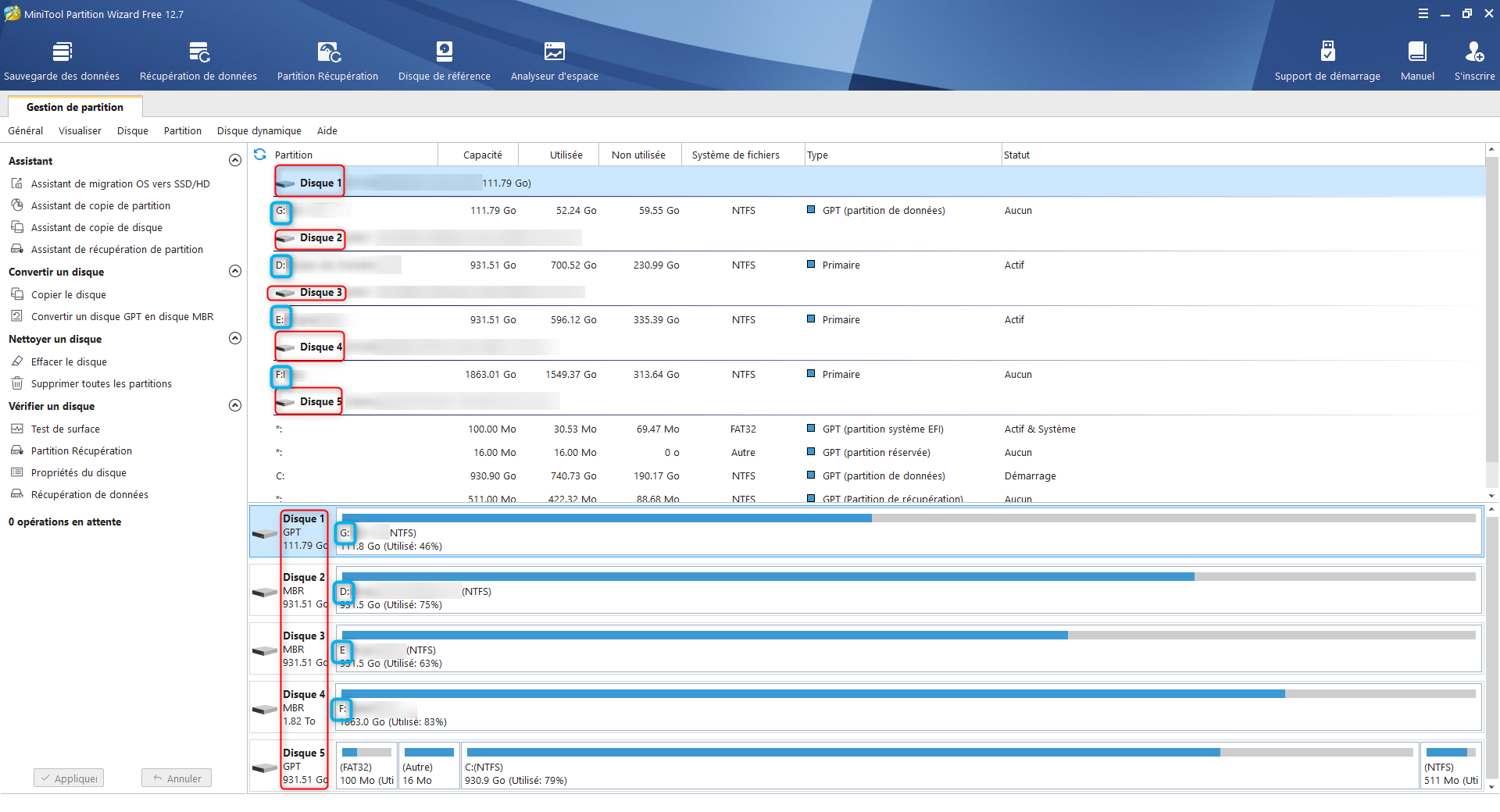Click the disk map scrollbar down arrow

tap(1491, 786)
